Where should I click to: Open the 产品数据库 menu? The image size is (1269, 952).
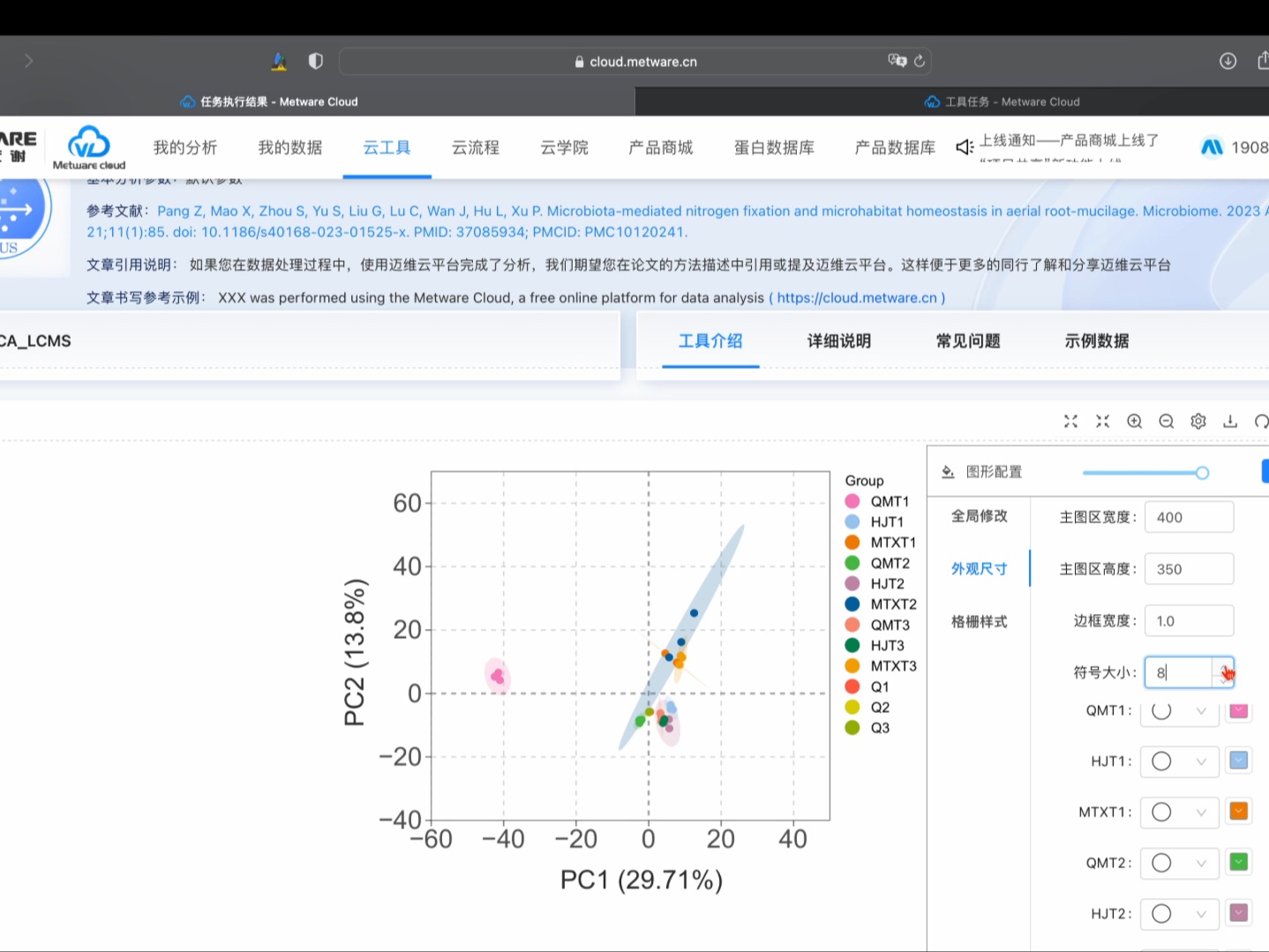point(895,147)
